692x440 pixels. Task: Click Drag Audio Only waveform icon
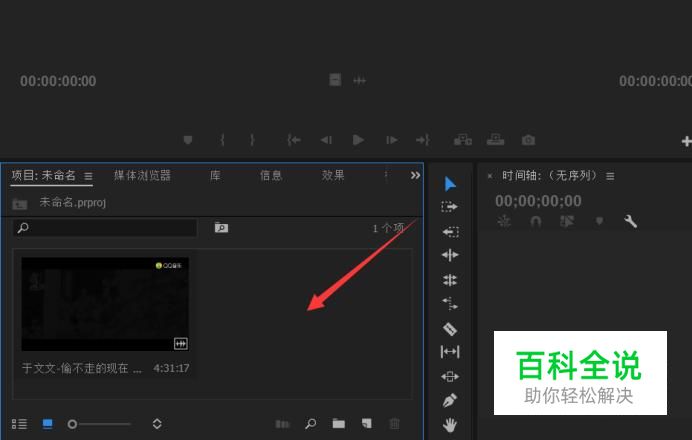click(x=359, y=80)
